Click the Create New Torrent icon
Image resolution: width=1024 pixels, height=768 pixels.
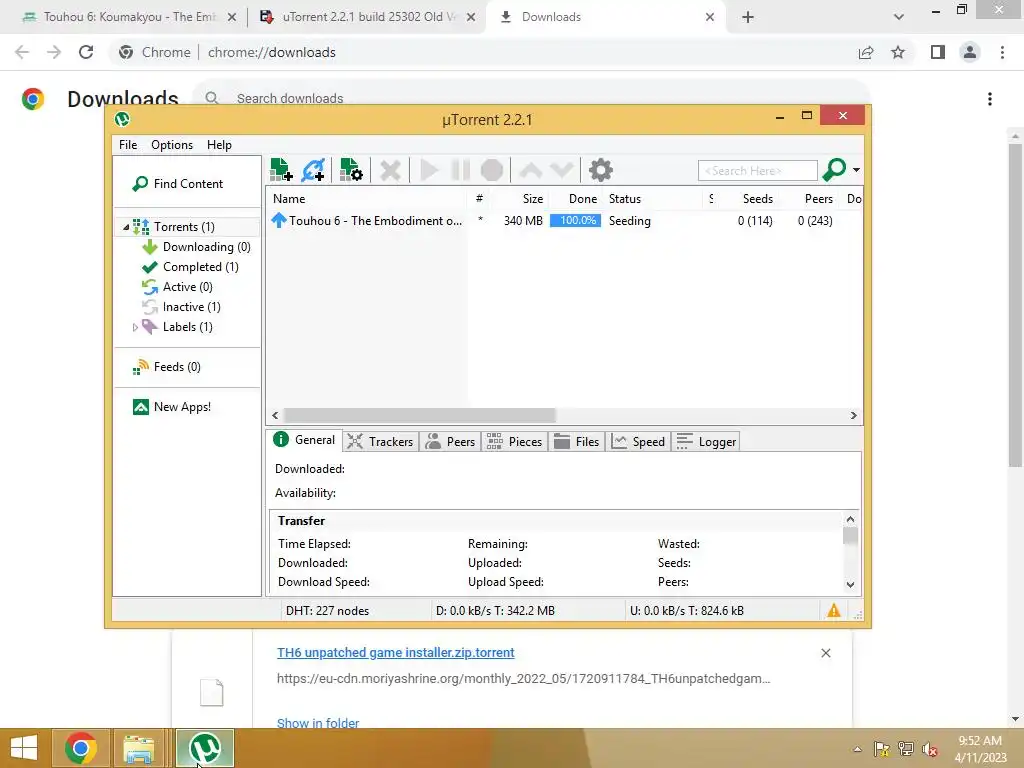[x=351, y=170]
